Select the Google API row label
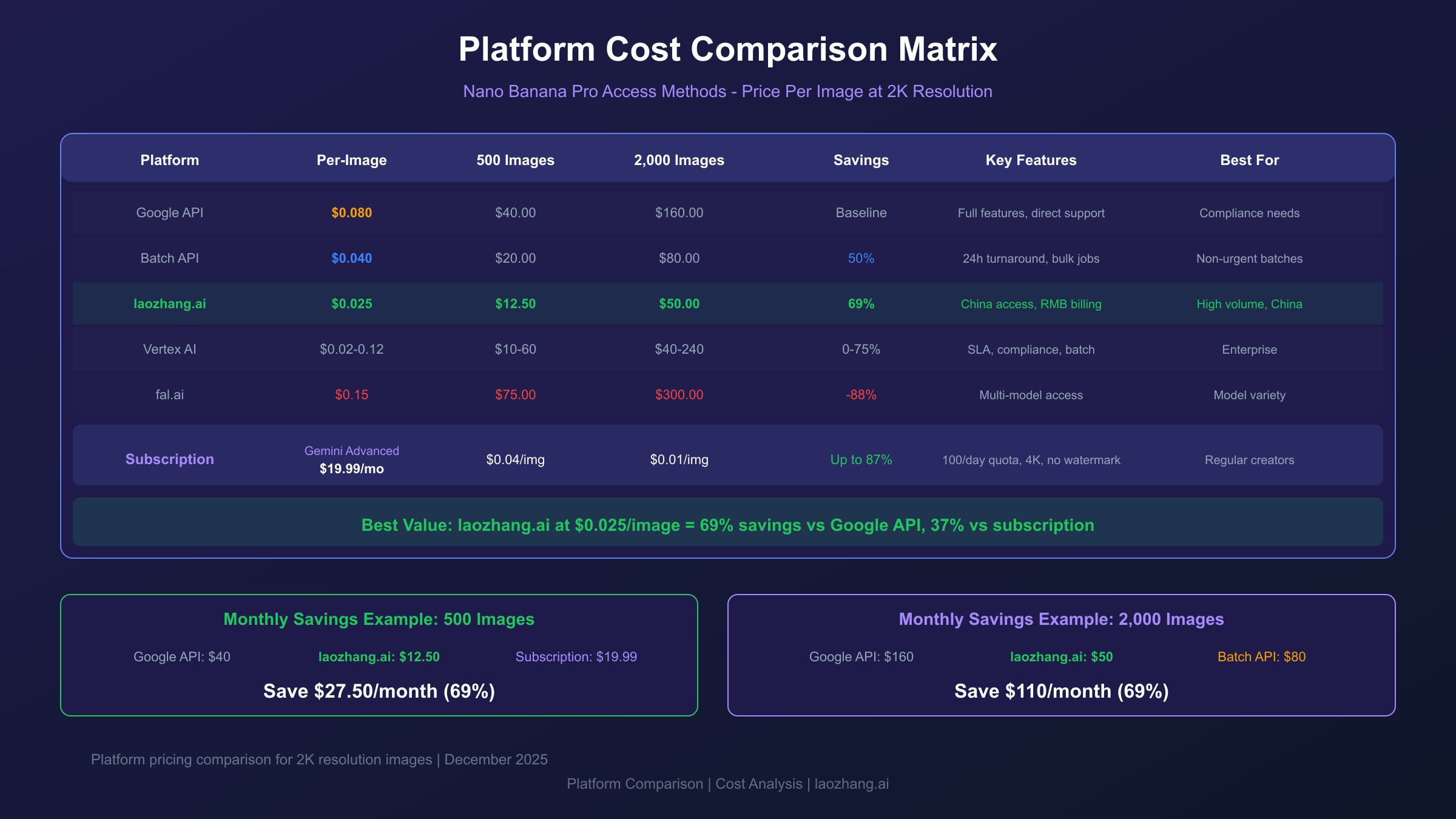 [169, 213]
